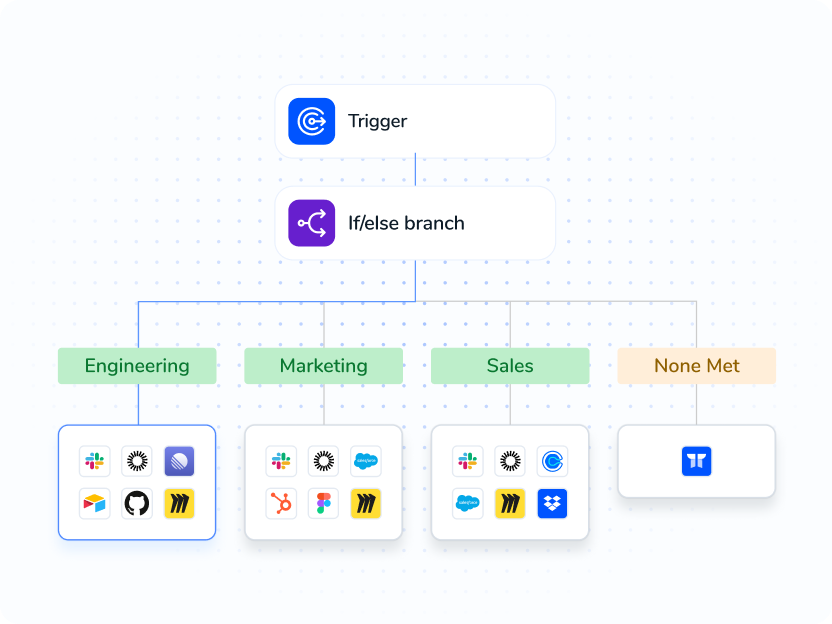The width and height of the screenshot is (832, 624).
Task: Click the yellow Miro icon under Marketing
Action: [366, 503]
